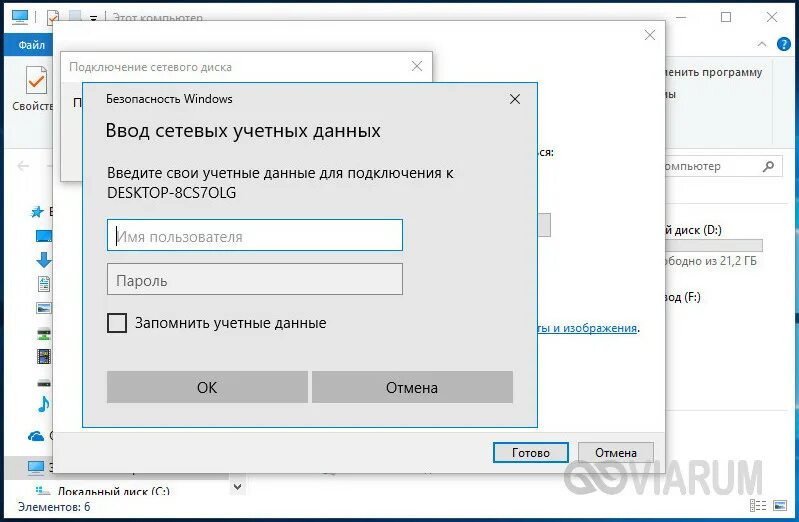The width and height of the screenshot is (799, 522).
Task: Select the Documents icon in sidebar
Action: [44, 284]
